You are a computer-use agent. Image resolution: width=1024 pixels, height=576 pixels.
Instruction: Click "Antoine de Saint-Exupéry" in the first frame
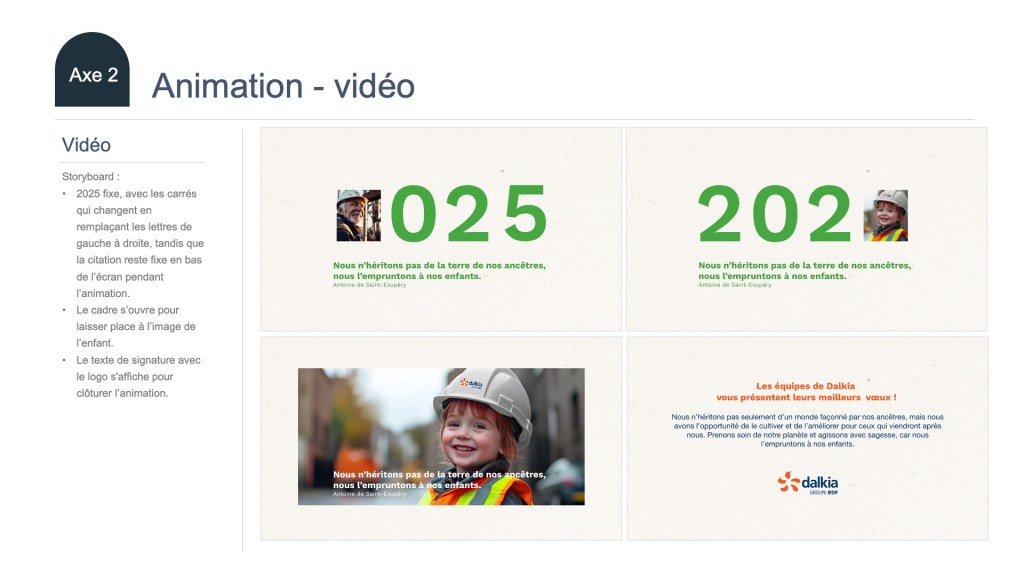370,285
